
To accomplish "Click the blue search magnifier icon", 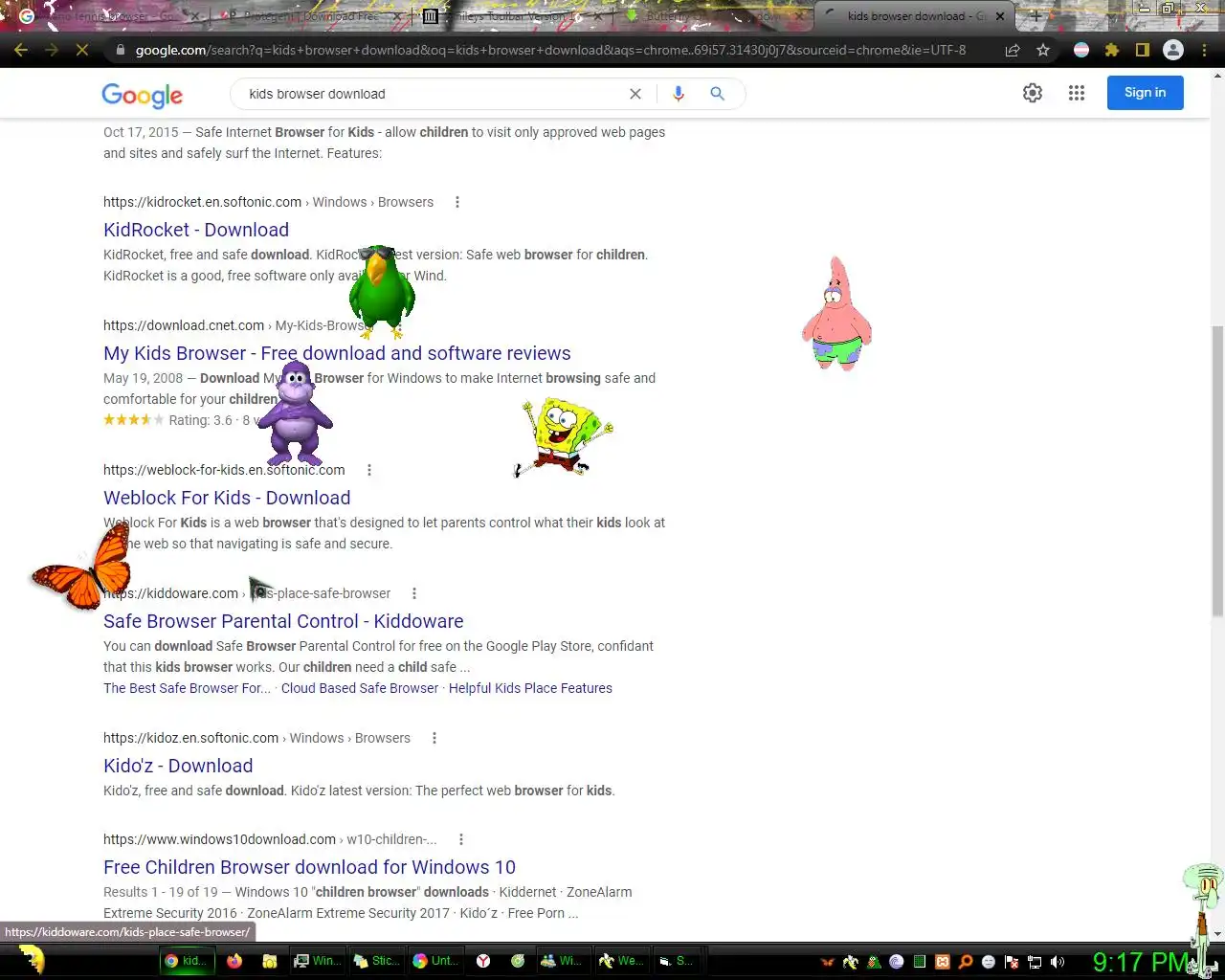I will 717,94.
